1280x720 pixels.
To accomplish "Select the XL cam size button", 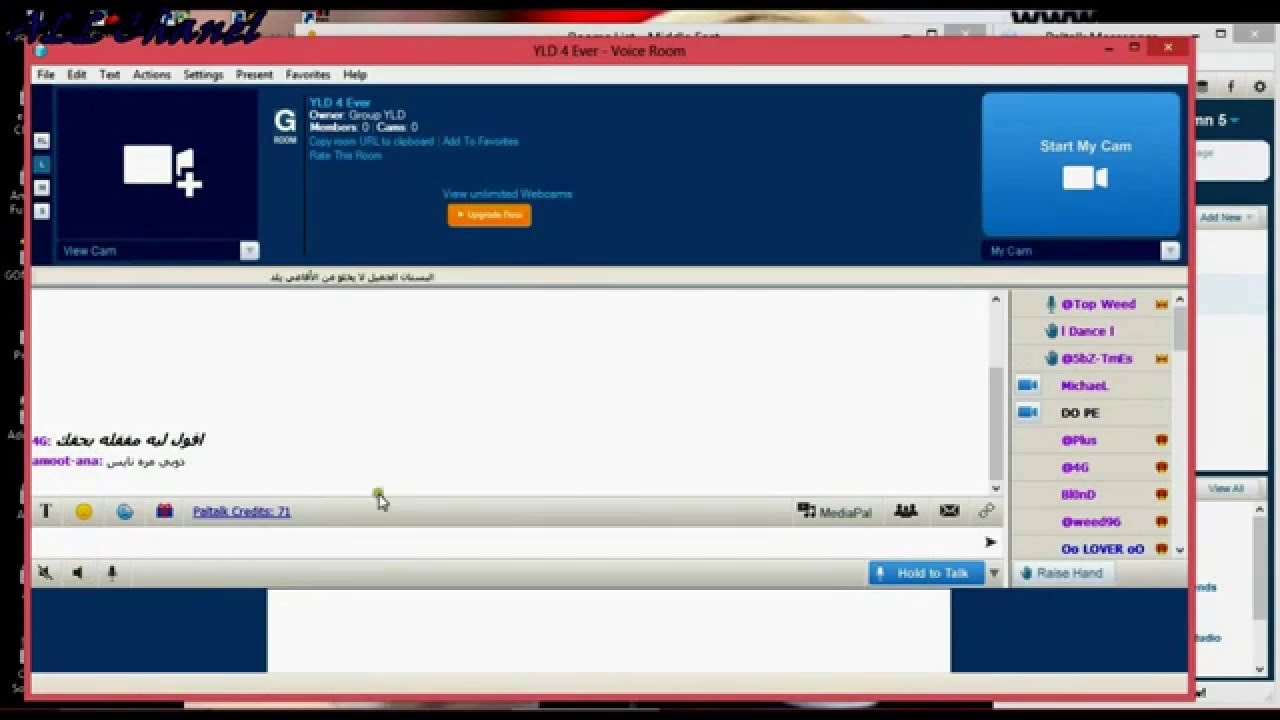I will pos(42,141).
